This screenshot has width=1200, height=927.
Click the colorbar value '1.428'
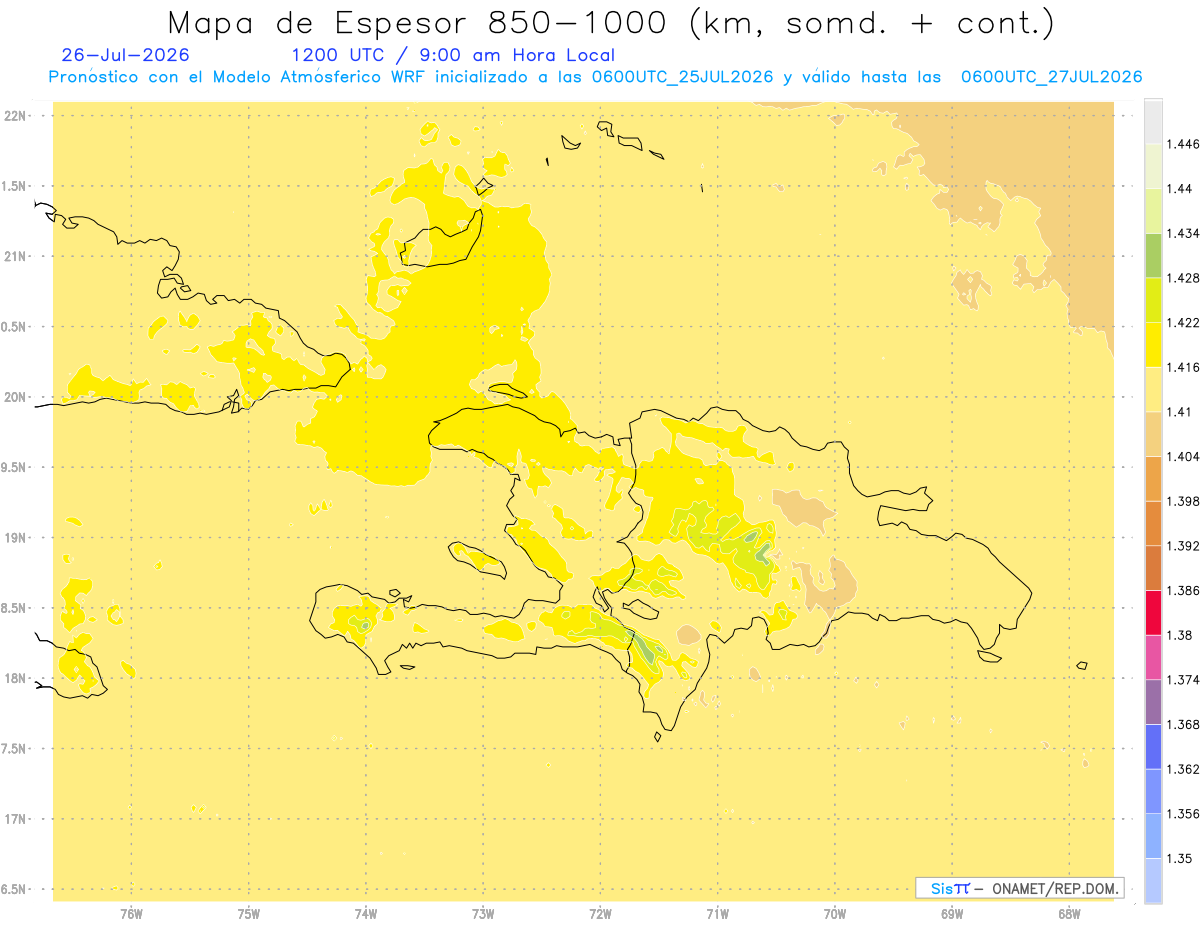[1182, 278]
